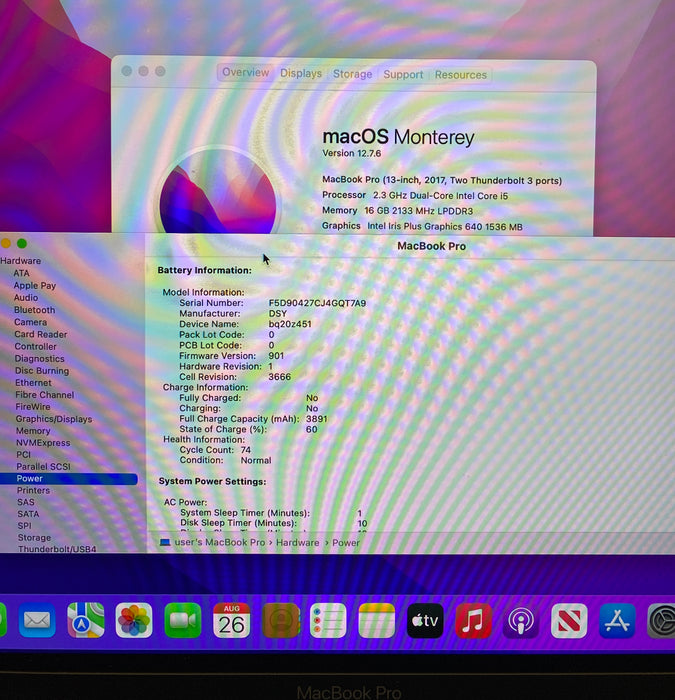Click the Manufacturer value DSY
675x700 pixels.
coord(277,313)
